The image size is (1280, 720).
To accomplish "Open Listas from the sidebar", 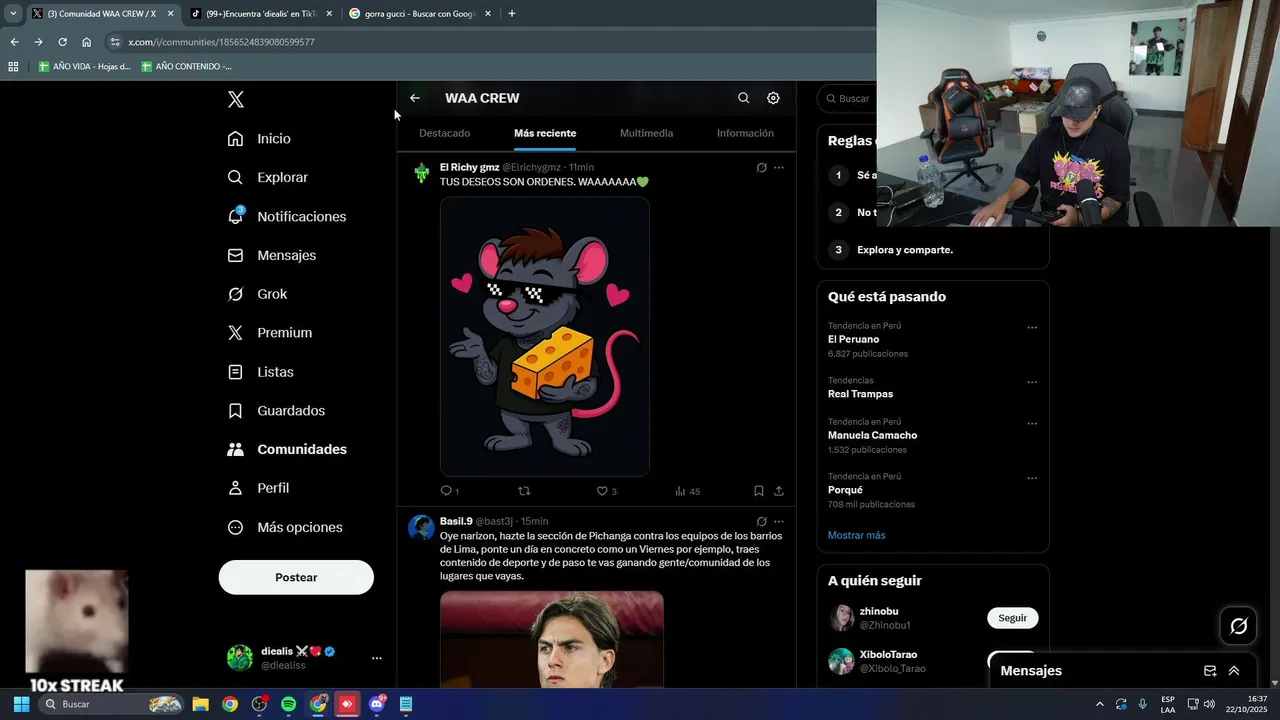I will (x=260, y=372).
